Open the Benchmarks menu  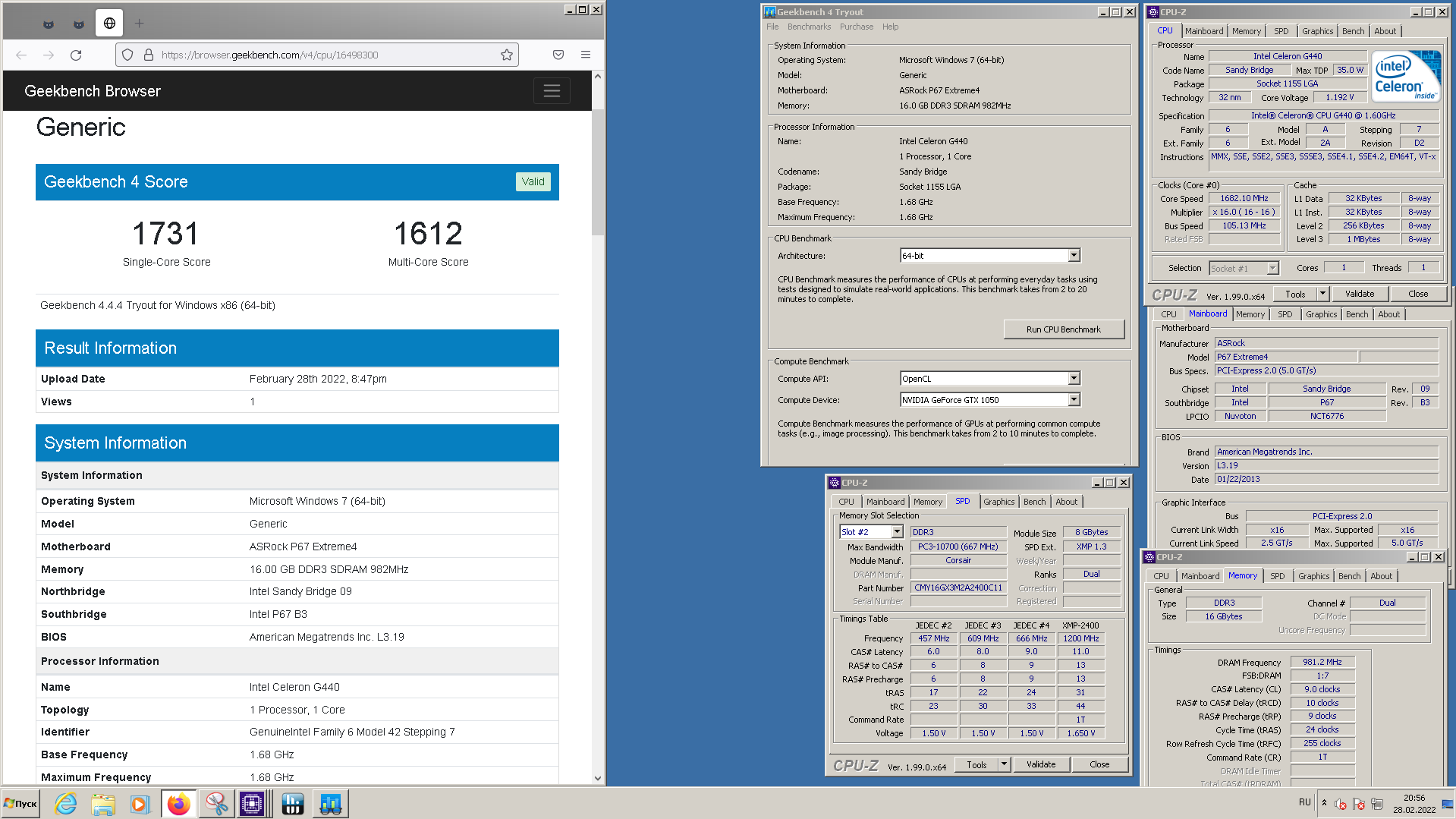click(809, 27)
